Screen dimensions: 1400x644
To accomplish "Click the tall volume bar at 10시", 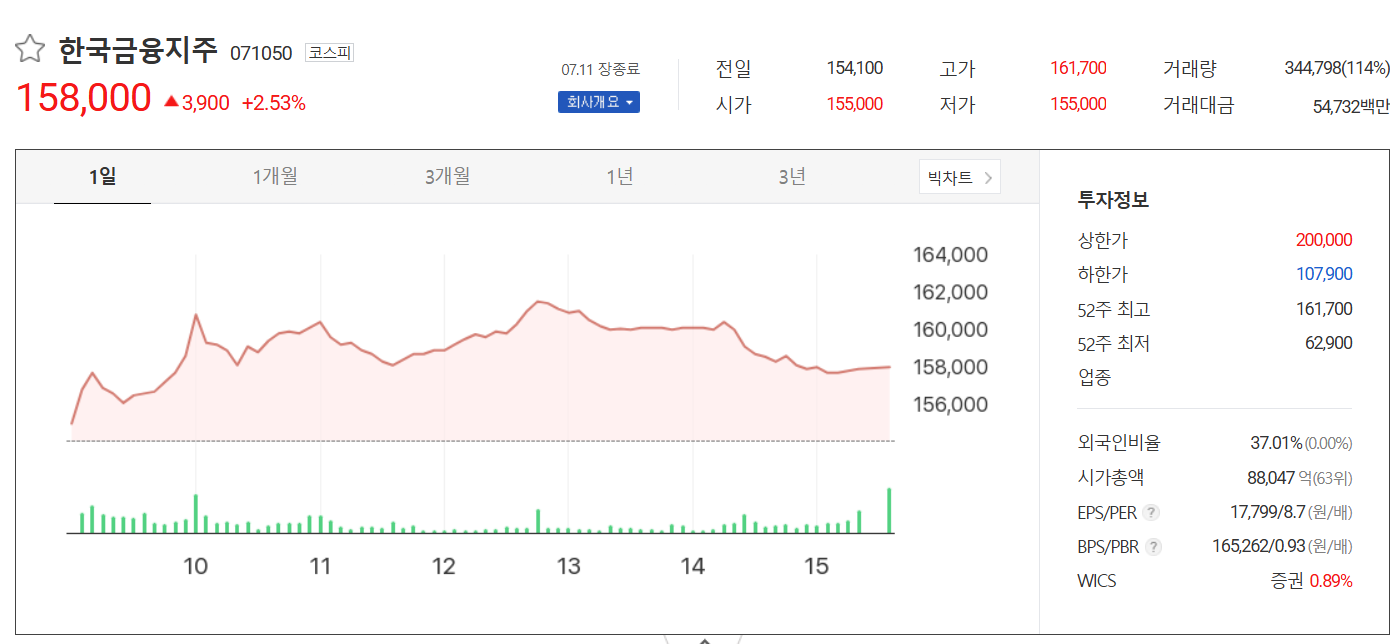I will pyautogui.click(x=196, y=514).
